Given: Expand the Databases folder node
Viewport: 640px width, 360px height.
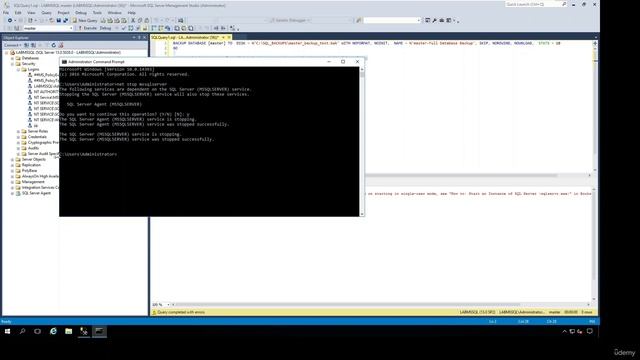Looking at the screenshot, I should [x=13, y=58].
